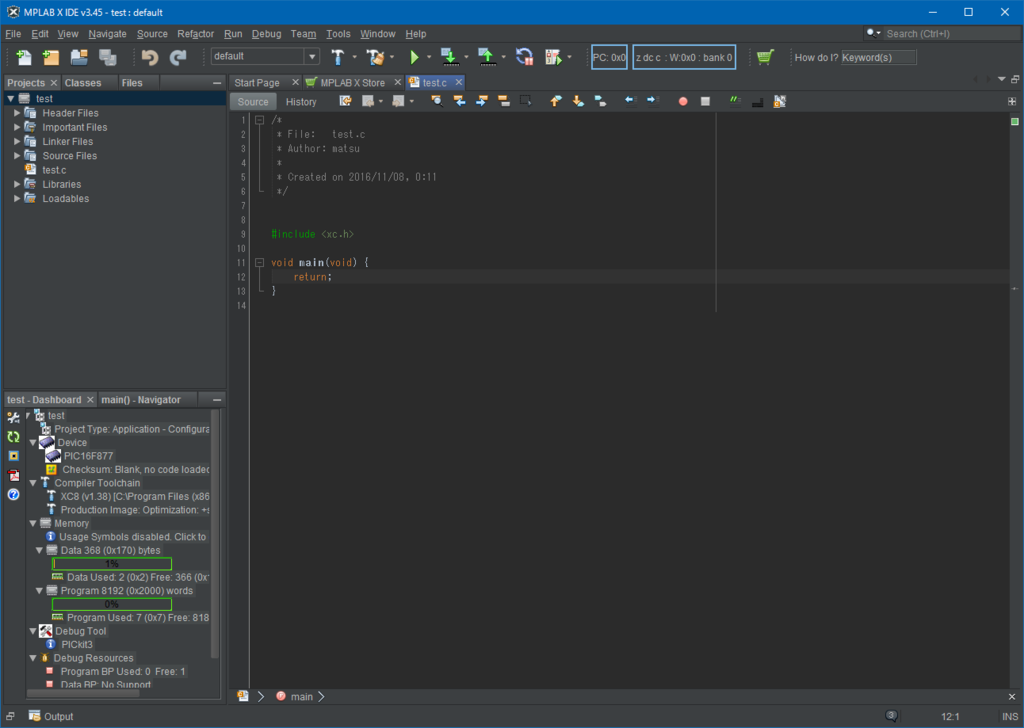Viewport: 1024px width, 728px height.
Task: Click the Open Project folder icon
Action: pyautogui.click(x=79, y=57)
